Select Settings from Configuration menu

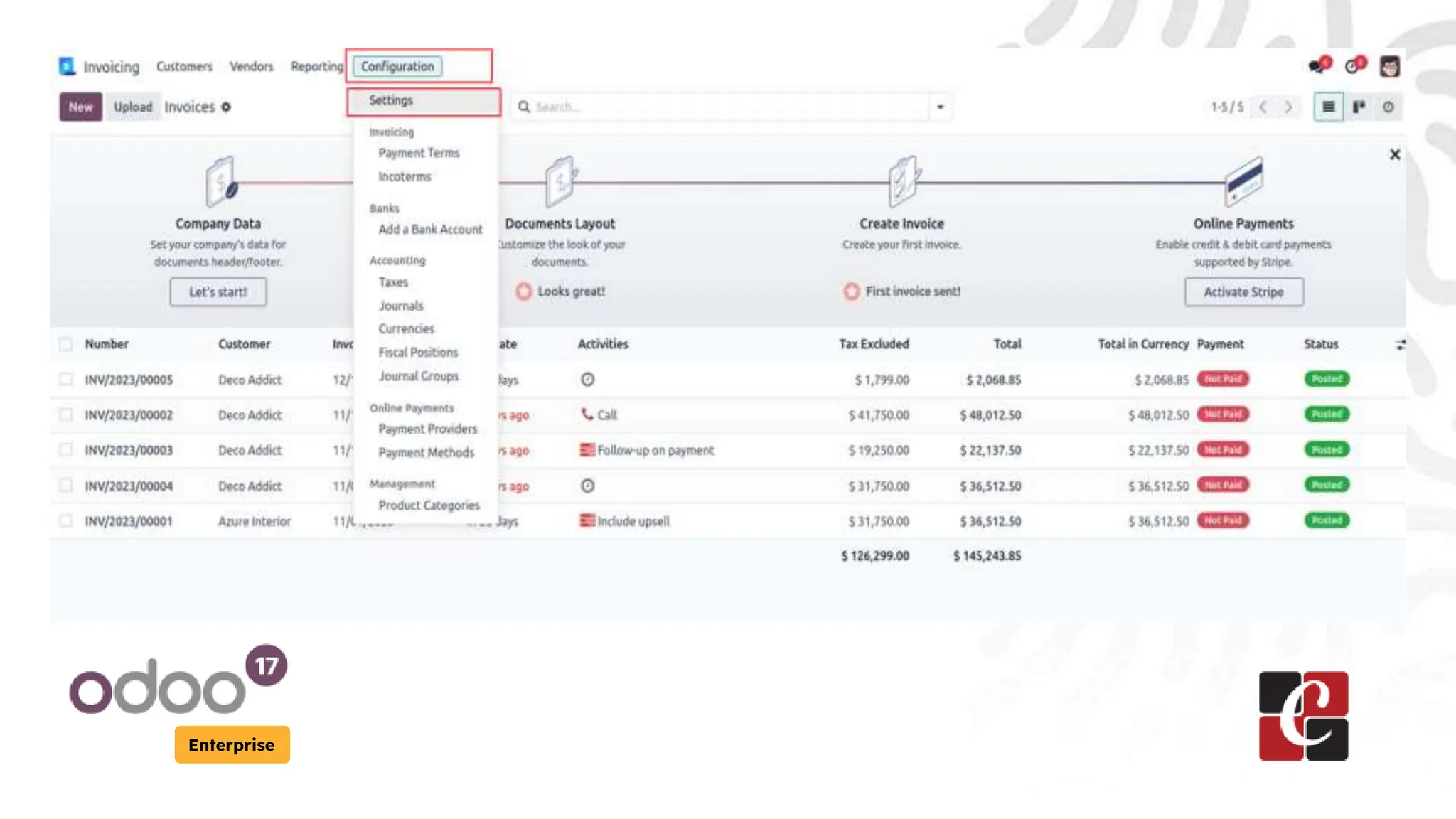coord(391,100)
